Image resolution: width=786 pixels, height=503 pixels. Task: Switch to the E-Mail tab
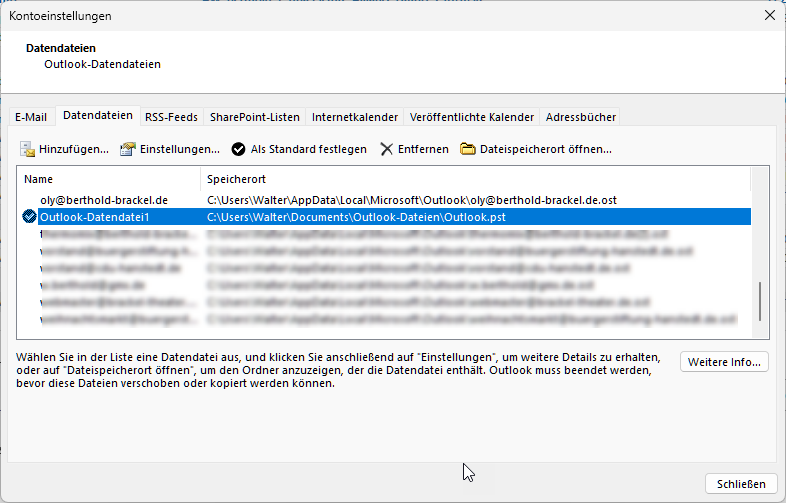tap(30, 117)
